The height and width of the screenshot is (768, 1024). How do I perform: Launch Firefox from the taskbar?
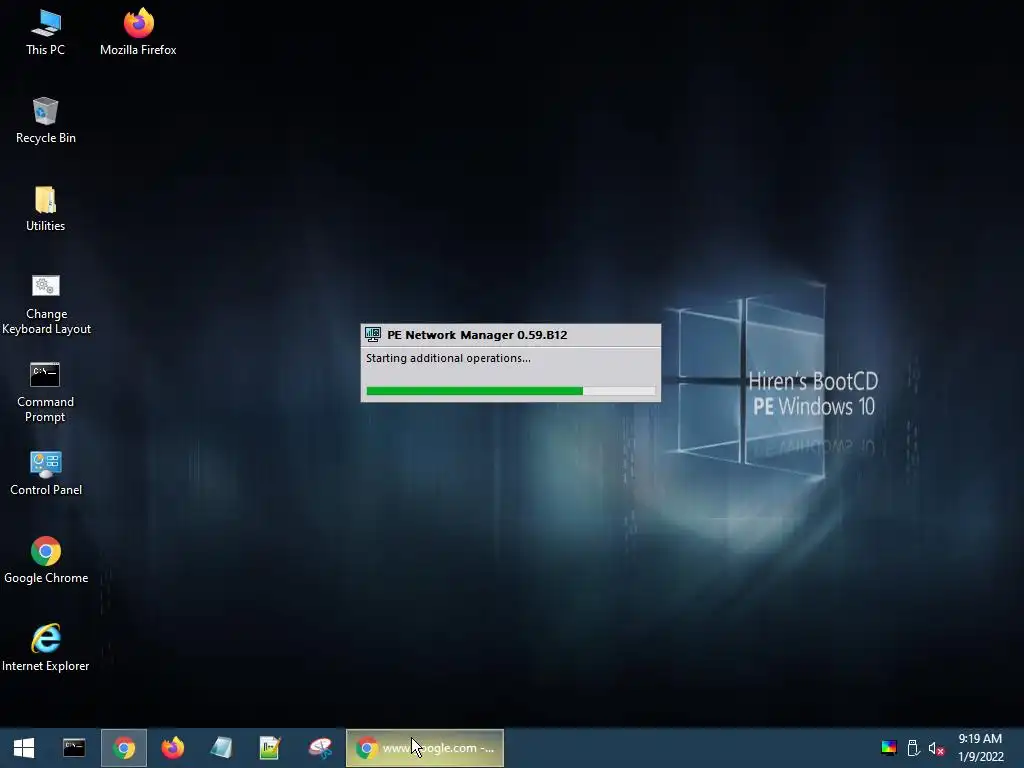coord(172,748)
